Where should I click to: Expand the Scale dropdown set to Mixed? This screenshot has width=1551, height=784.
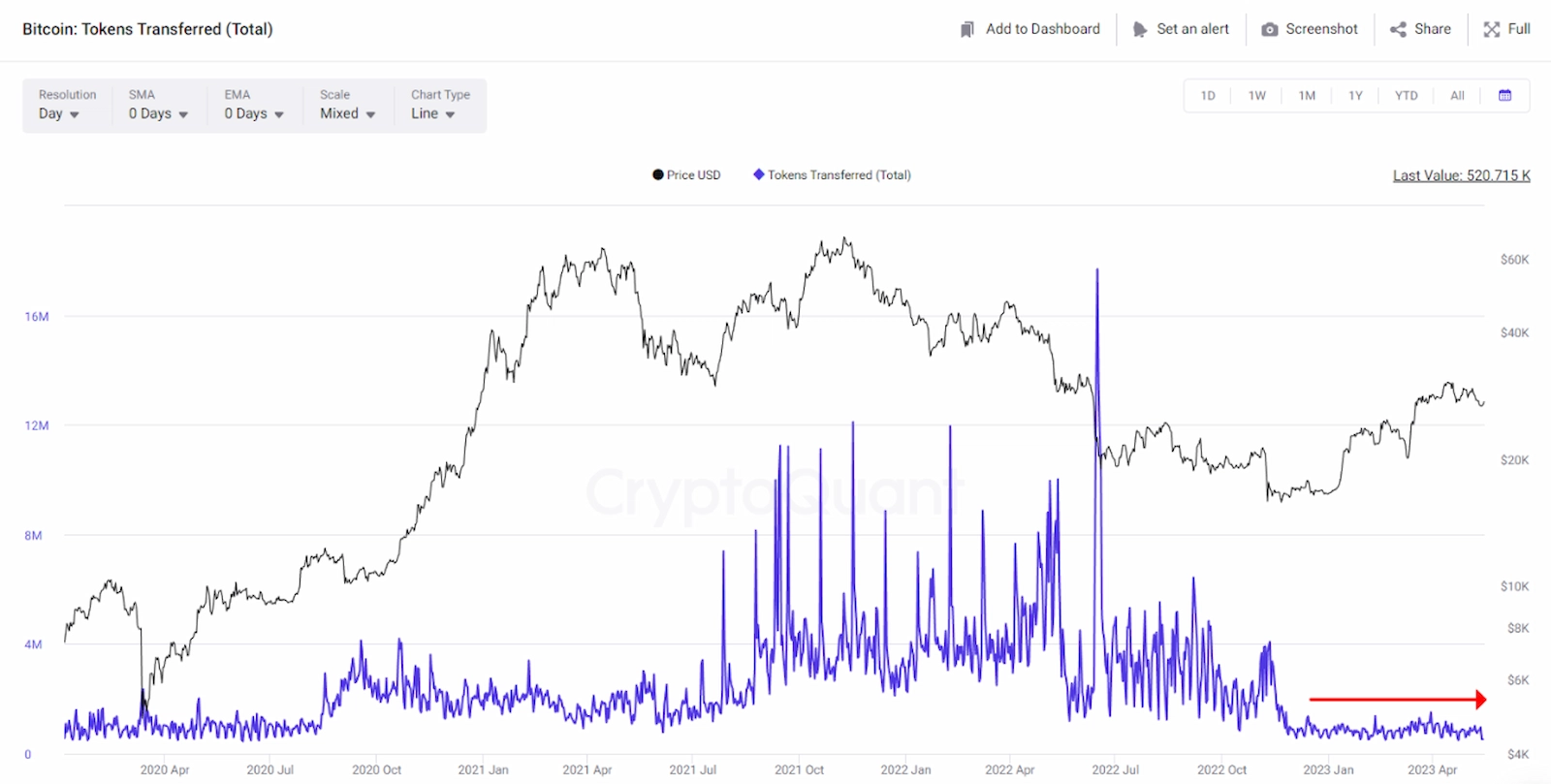(x=344, y=113)
